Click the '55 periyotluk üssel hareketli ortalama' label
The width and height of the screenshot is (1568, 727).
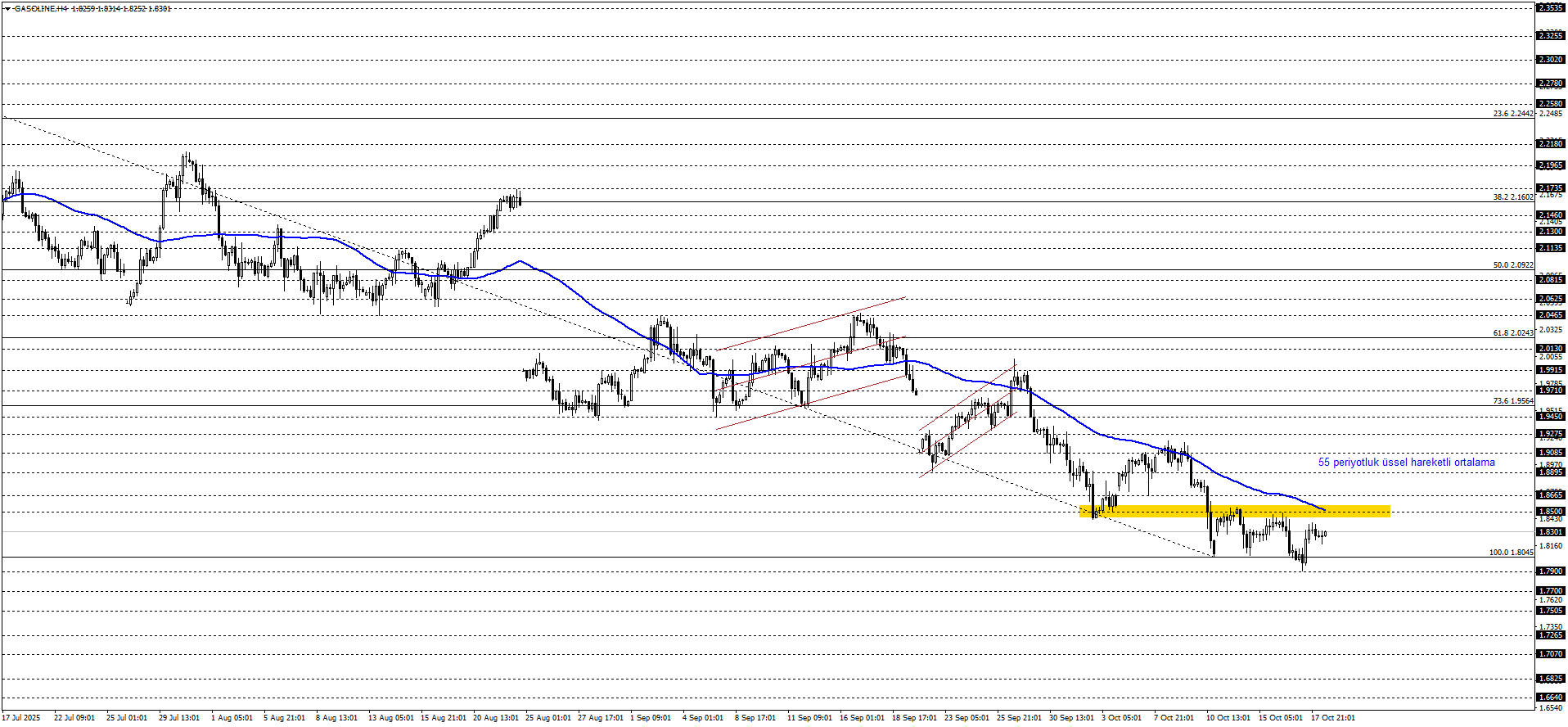pyautogui.click(x=1406, y=463)
